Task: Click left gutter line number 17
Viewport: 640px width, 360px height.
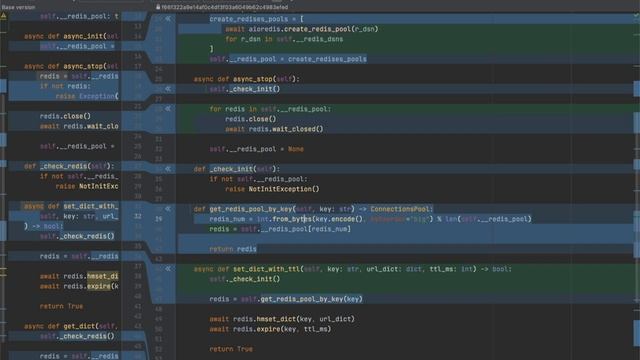Action: pos(138,66)
